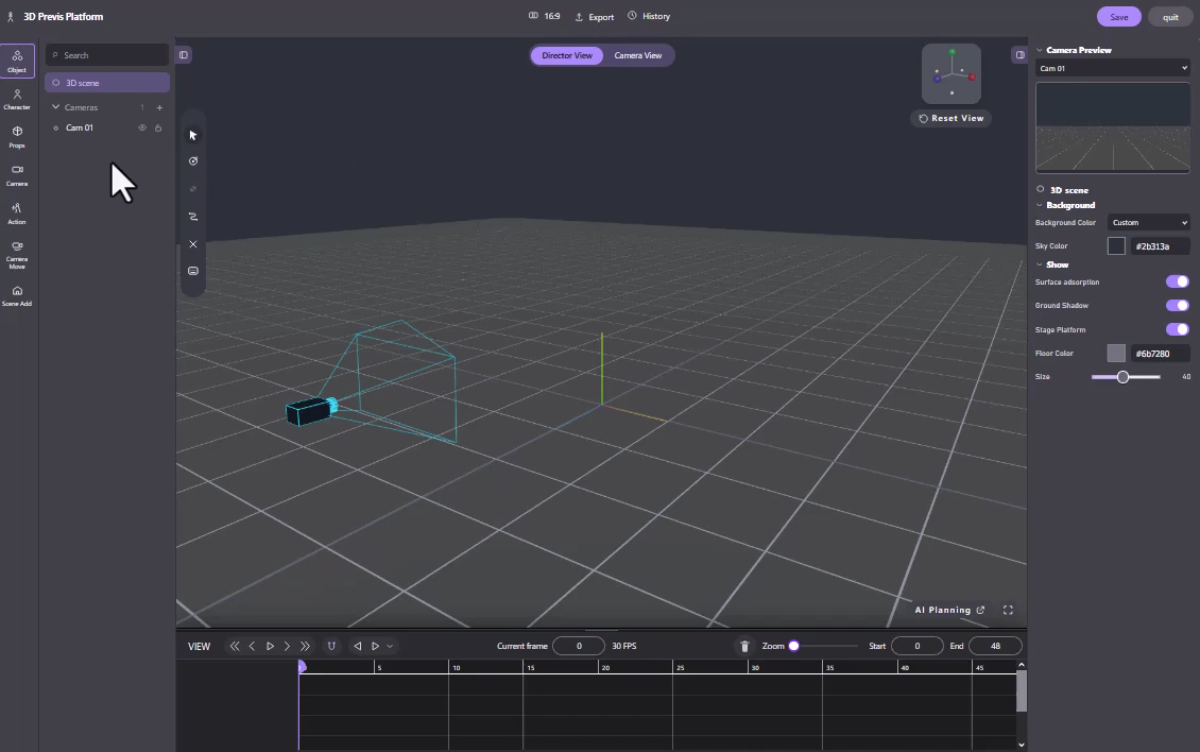Viewport: 1200px width, 752px height.
Task: Turn off Stage Platform switch
Action: coord(1177,329)
